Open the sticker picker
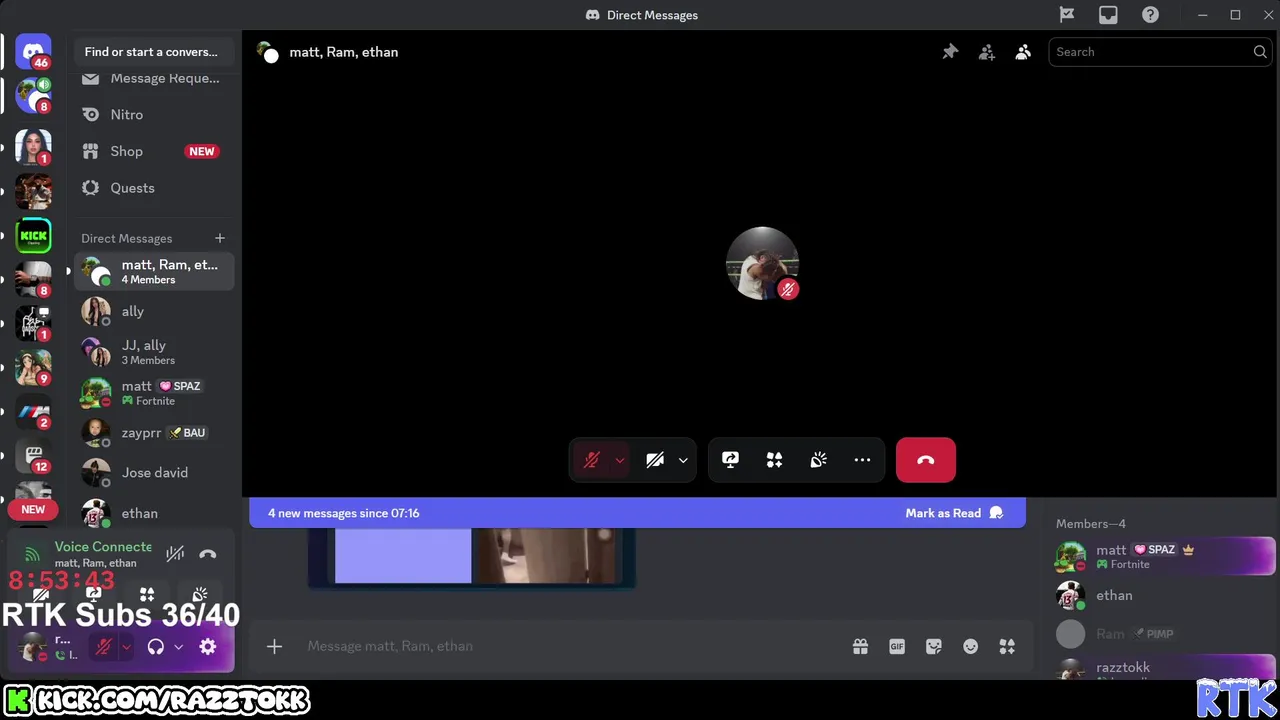Image resolution: width=1280 pixels, height=720 pixels. click(934, 646)
